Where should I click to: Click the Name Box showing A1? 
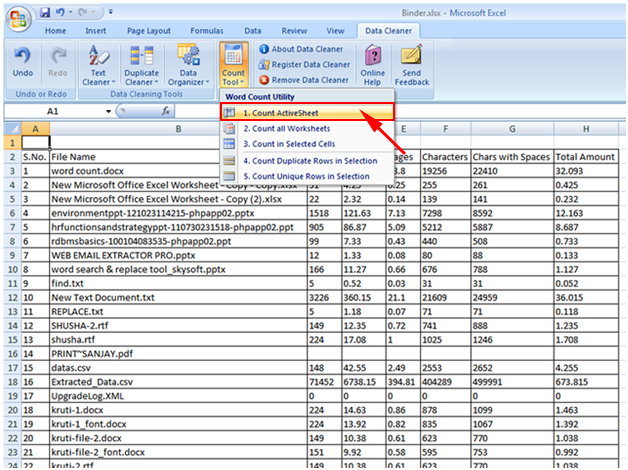tap(53, 111)
